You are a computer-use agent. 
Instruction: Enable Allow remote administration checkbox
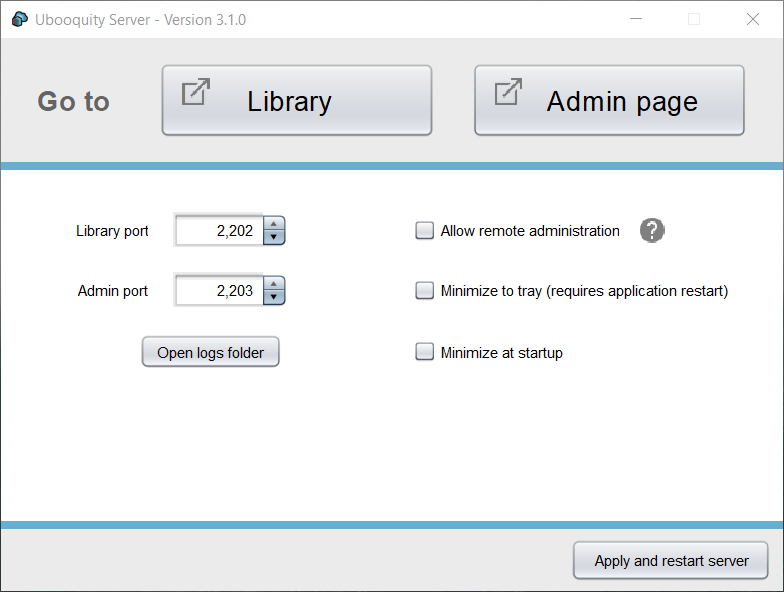tap(424, 230)
